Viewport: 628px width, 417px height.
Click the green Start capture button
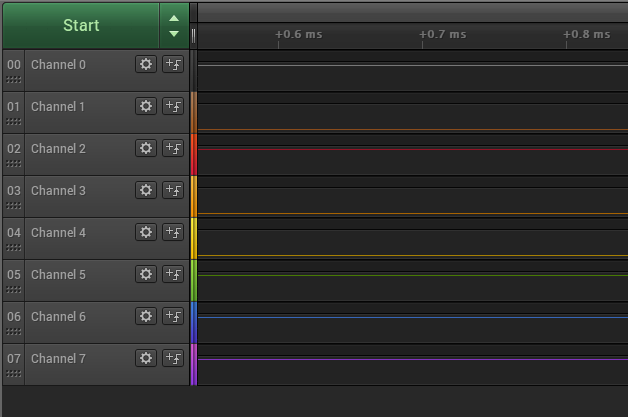[x=80, y=25]
